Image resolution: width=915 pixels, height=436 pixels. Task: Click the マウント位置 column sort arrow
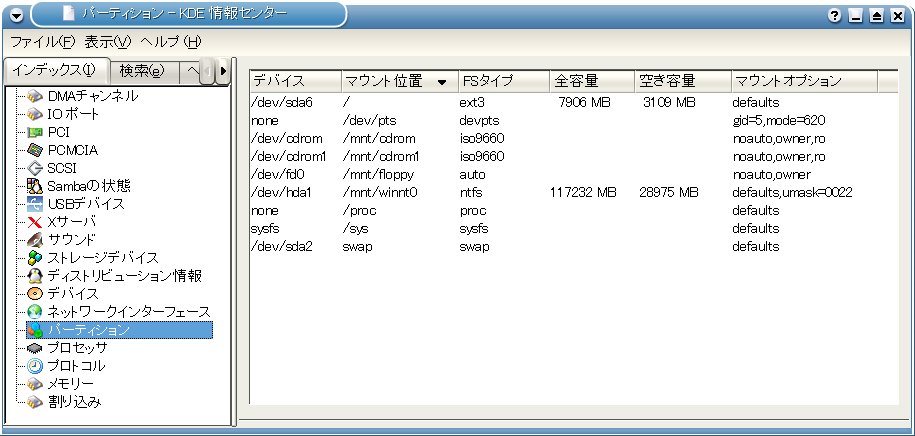coord(442,82)
